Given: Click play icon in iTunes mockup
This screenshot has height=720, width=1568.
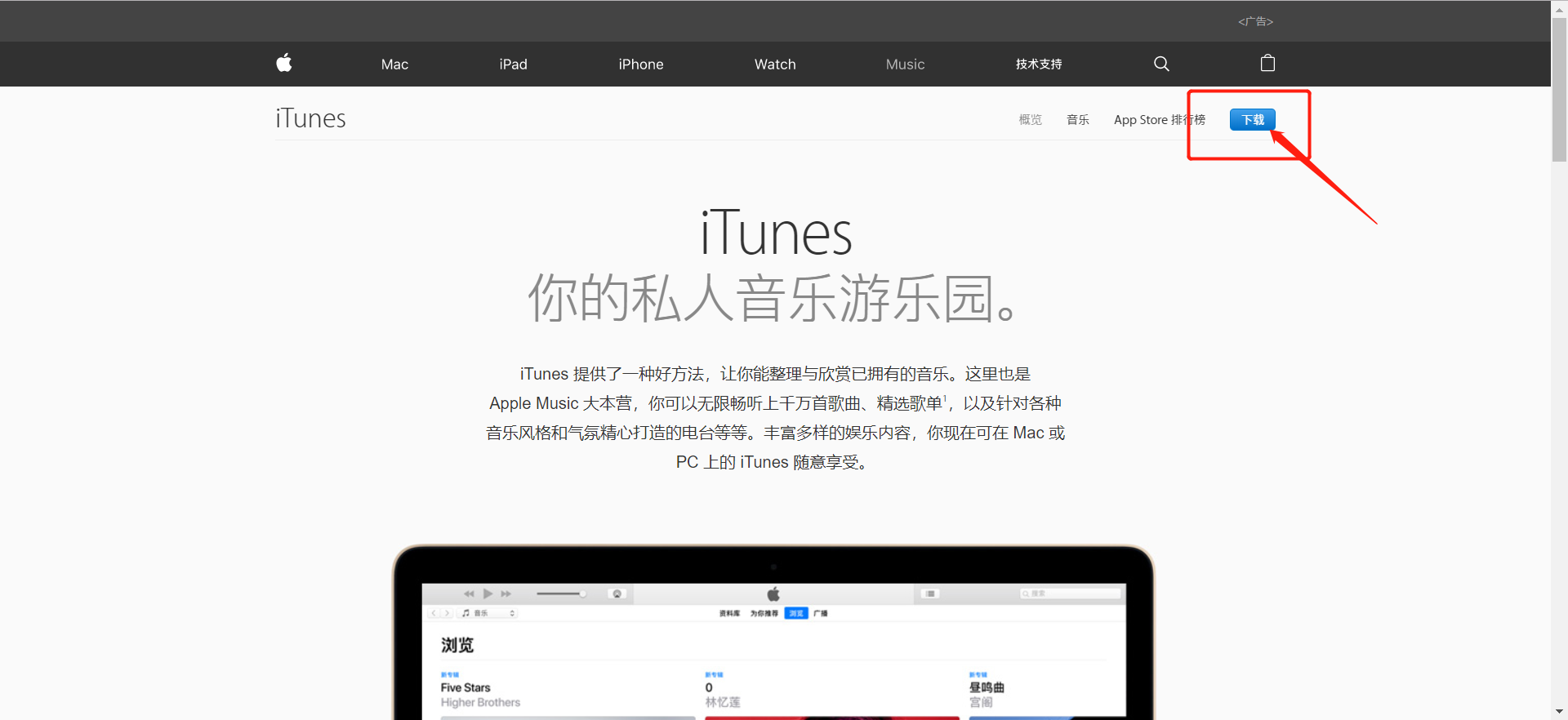Looking at the screenshot, I should (488, 593).
